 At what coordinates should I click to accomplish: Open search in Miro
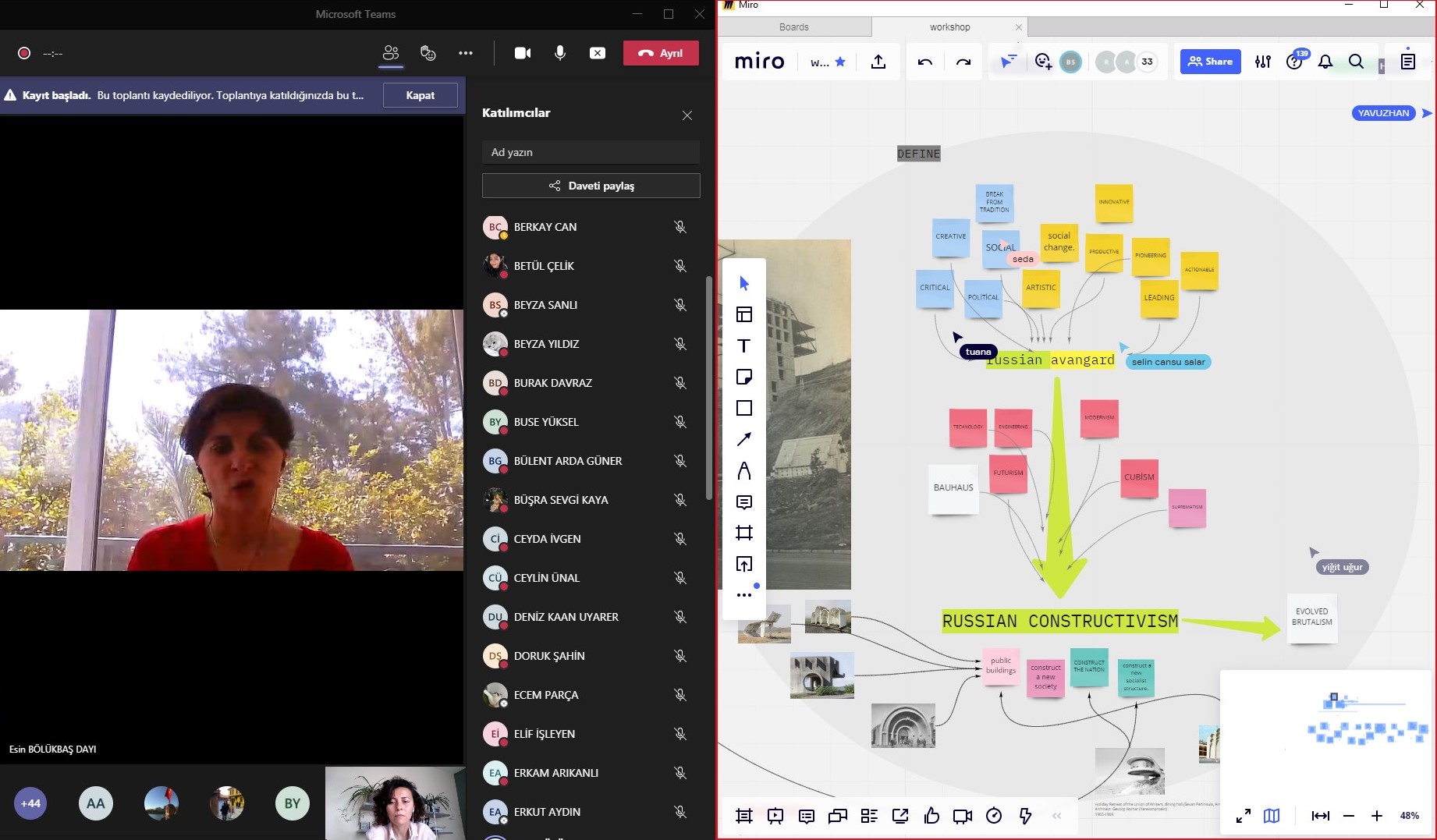1357,62
